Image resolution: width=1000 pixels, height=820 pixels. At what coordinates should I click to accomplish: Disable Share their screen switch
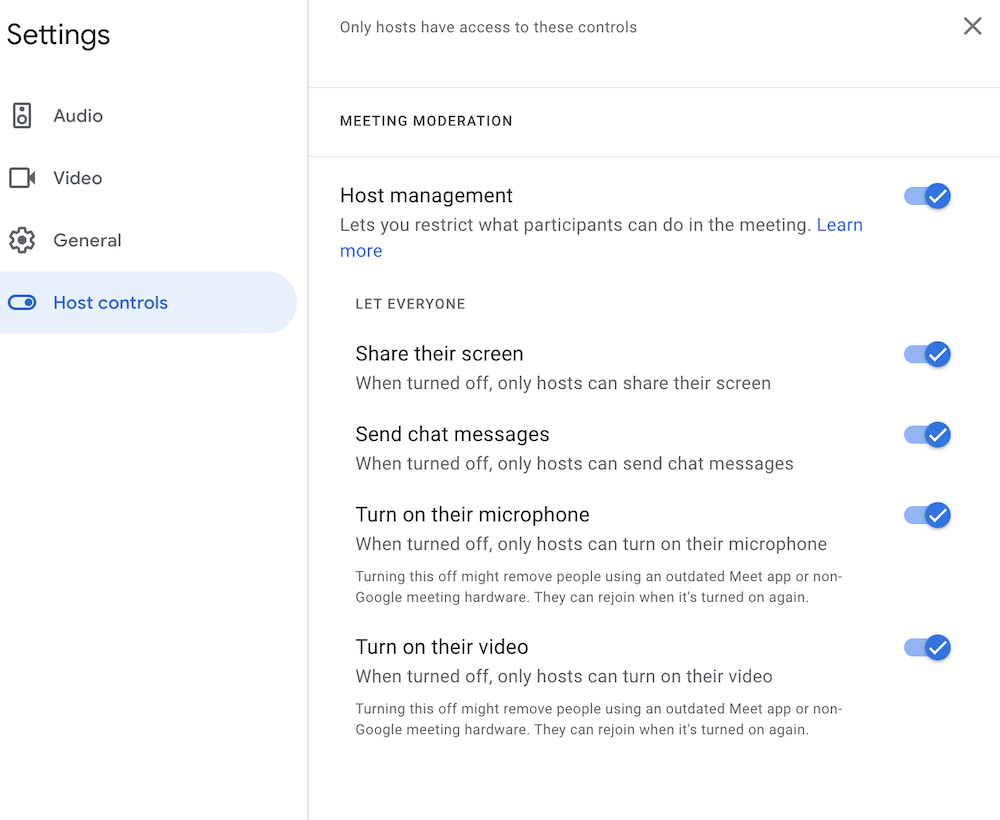point(927,354)
